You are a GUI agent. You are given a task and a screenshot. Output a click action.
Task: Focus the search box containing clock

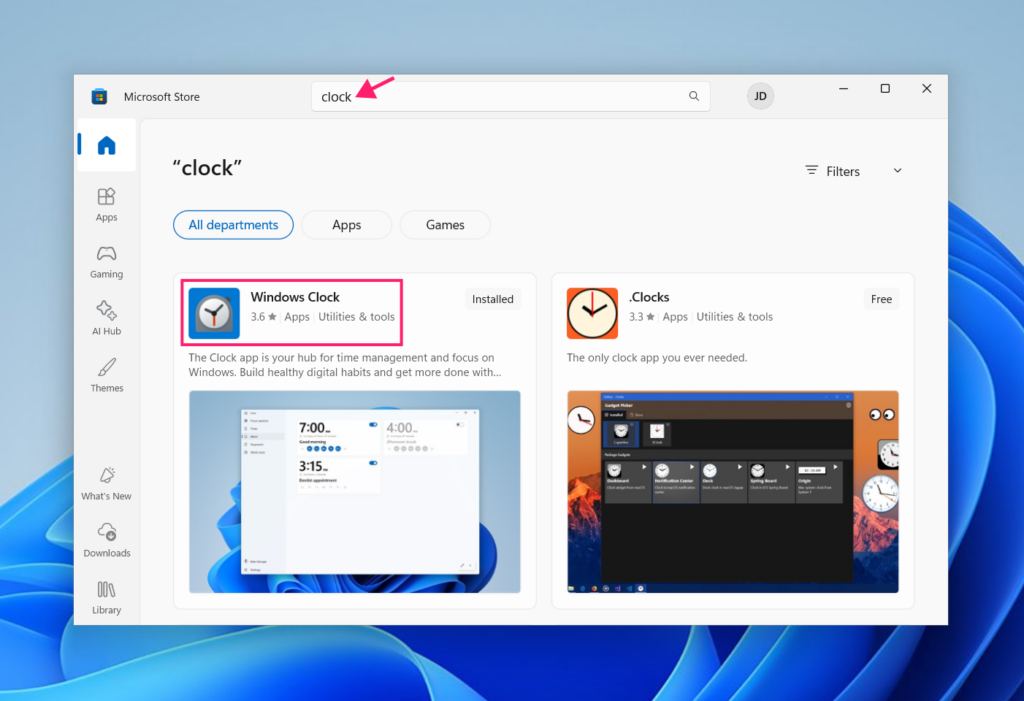coord(511,96)
